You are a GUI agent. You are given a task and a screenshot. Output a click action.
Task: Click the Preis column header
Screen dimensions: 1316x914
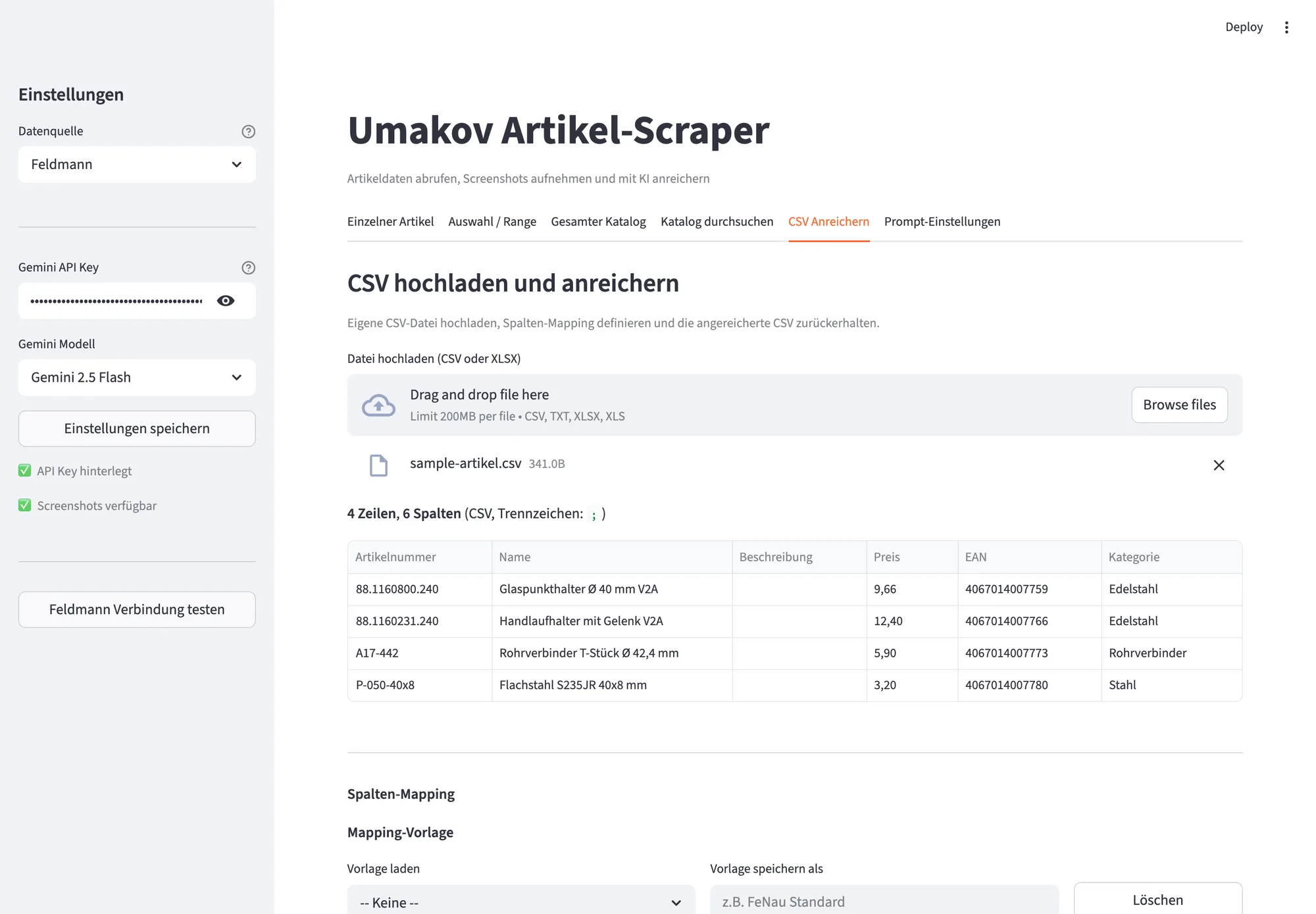(x=912, y=557)
